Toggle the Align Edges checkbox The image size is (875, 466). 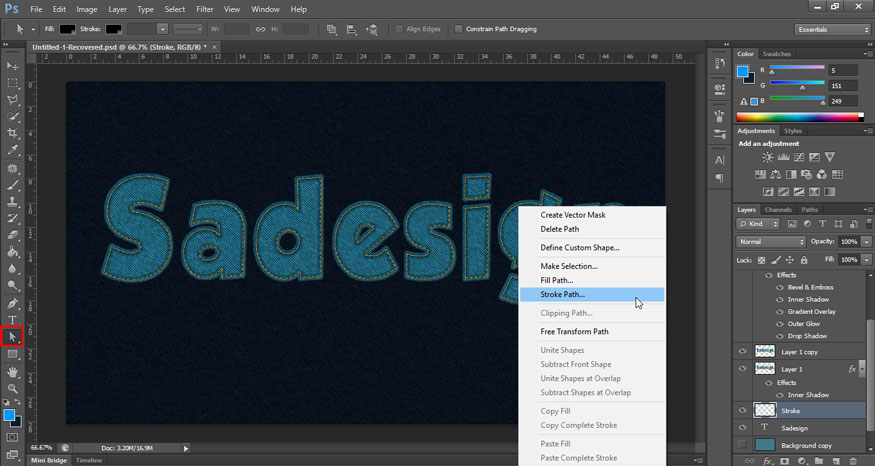pos(399,29)
